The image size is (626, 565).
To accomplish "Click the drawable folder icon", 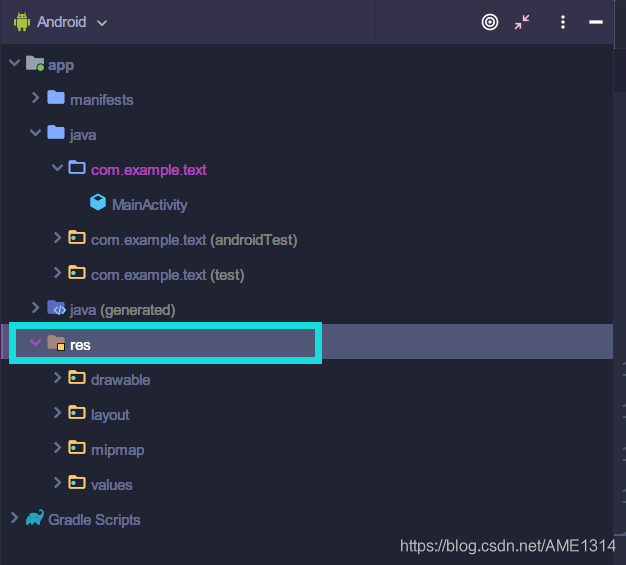I will (77, 377).
